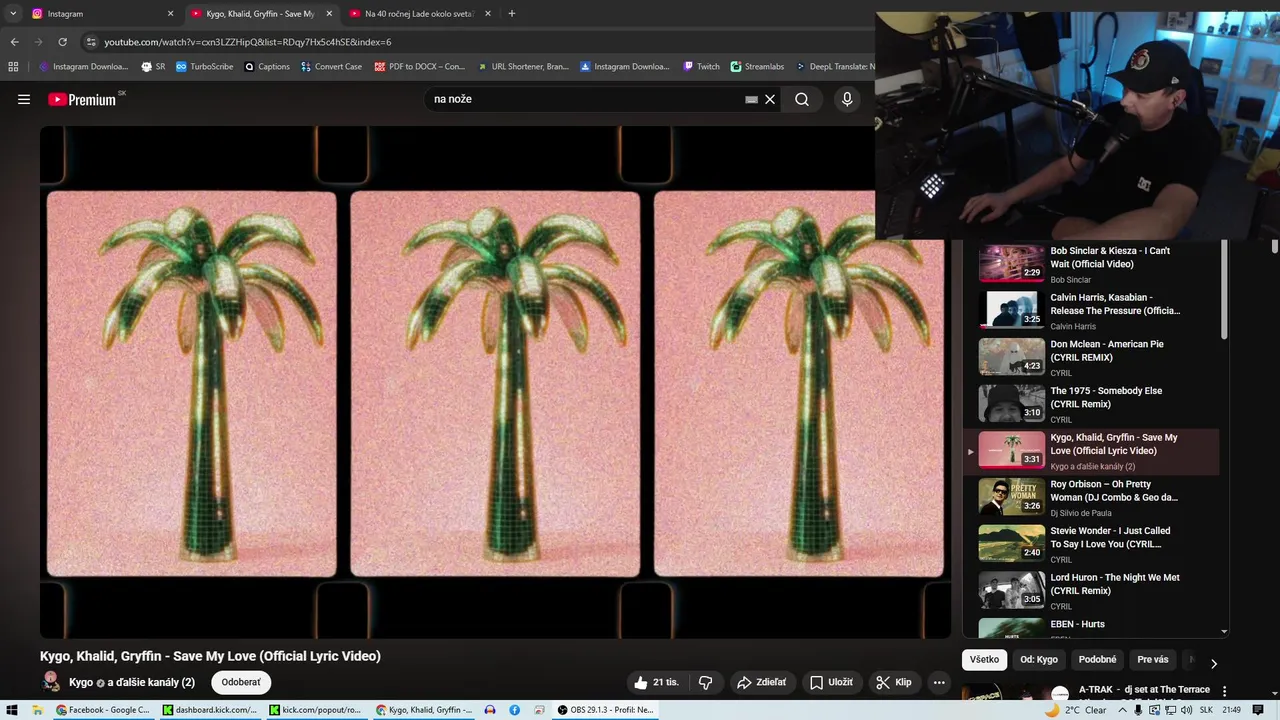Close the Instagram browser tab
The image size is (1280, 720).
pyautogui.click(x=170, y=14)
